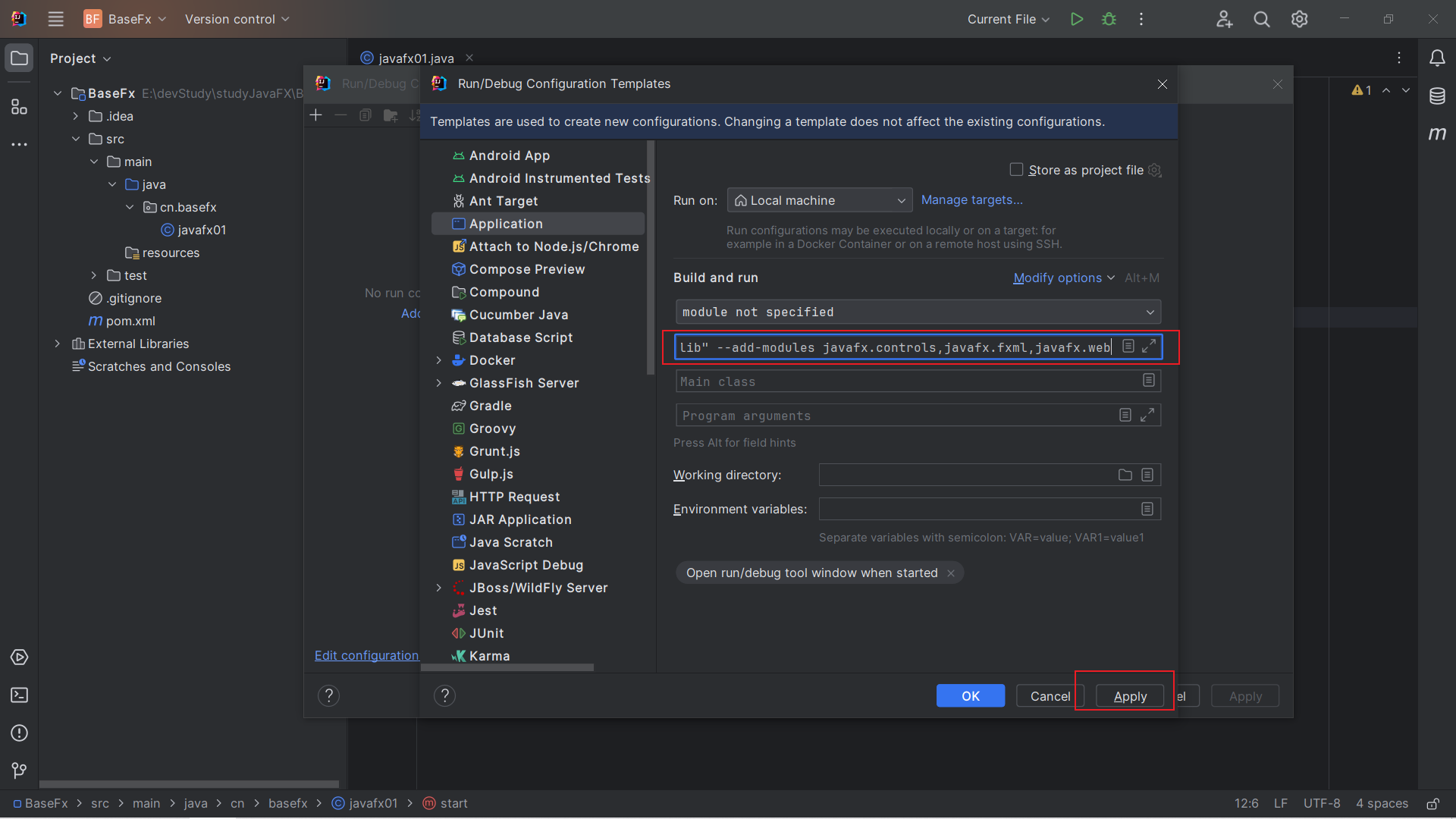This screenshot has width=1456, height=819.
Task: Open Search Everywhere magnifier
Action: coord(1262,19)
